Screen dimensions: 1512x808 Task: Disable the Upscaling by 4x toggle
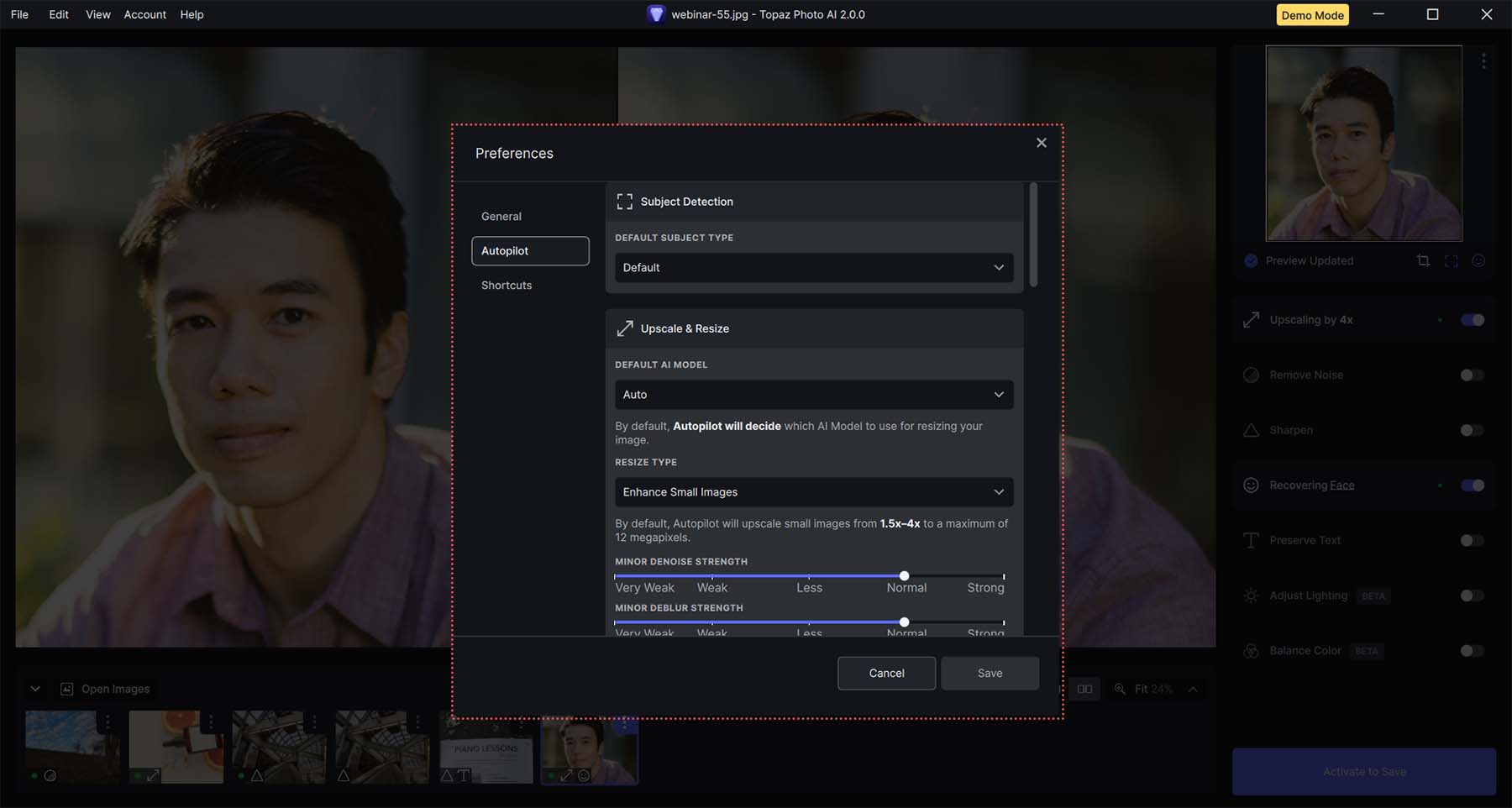pos(1472,320)
